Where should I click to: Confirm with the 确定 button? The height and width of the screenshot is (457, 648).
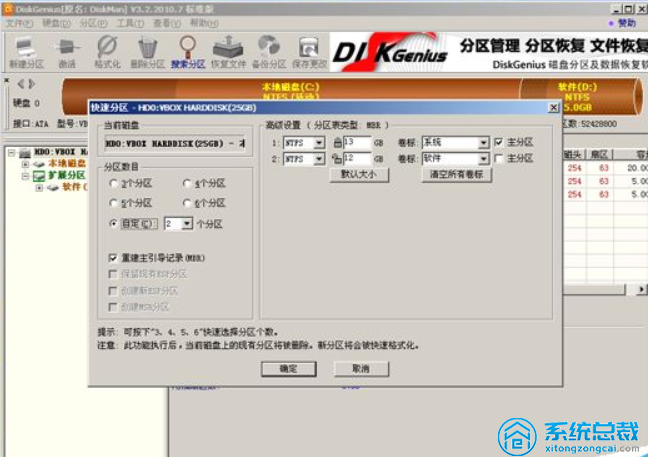click(x=288, y=369)
